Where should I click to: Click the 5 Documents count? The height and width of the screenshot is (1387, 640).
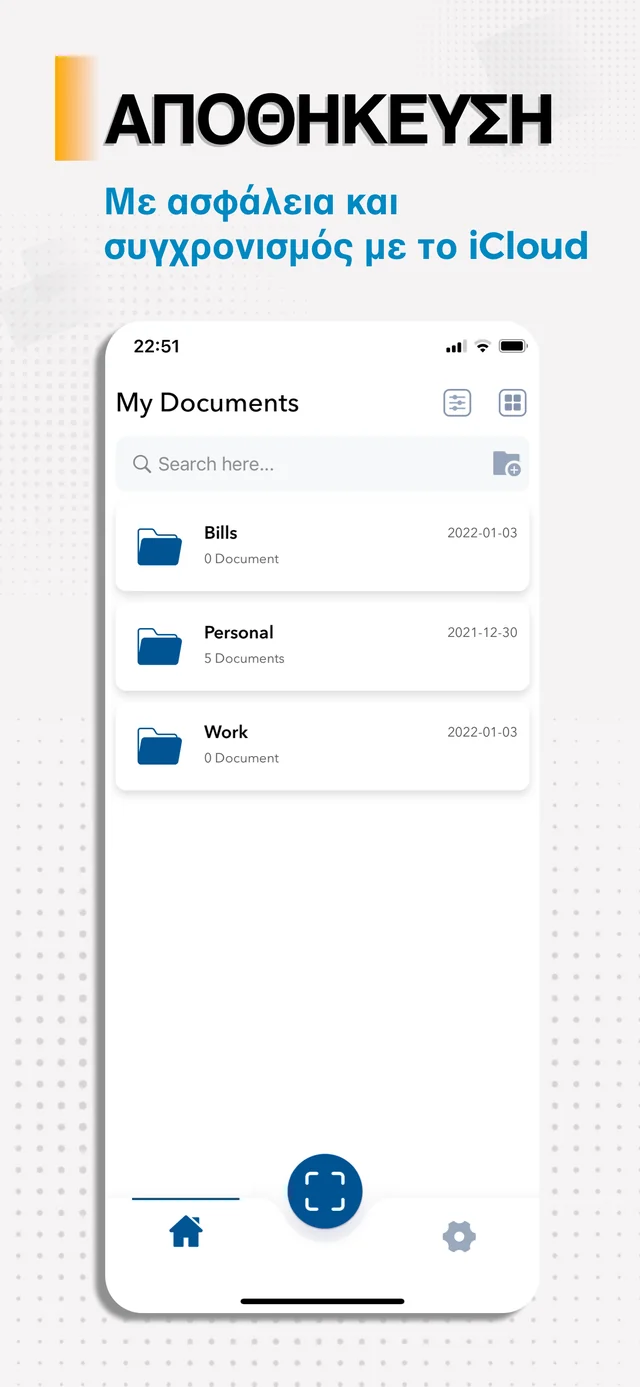(244, 658)
